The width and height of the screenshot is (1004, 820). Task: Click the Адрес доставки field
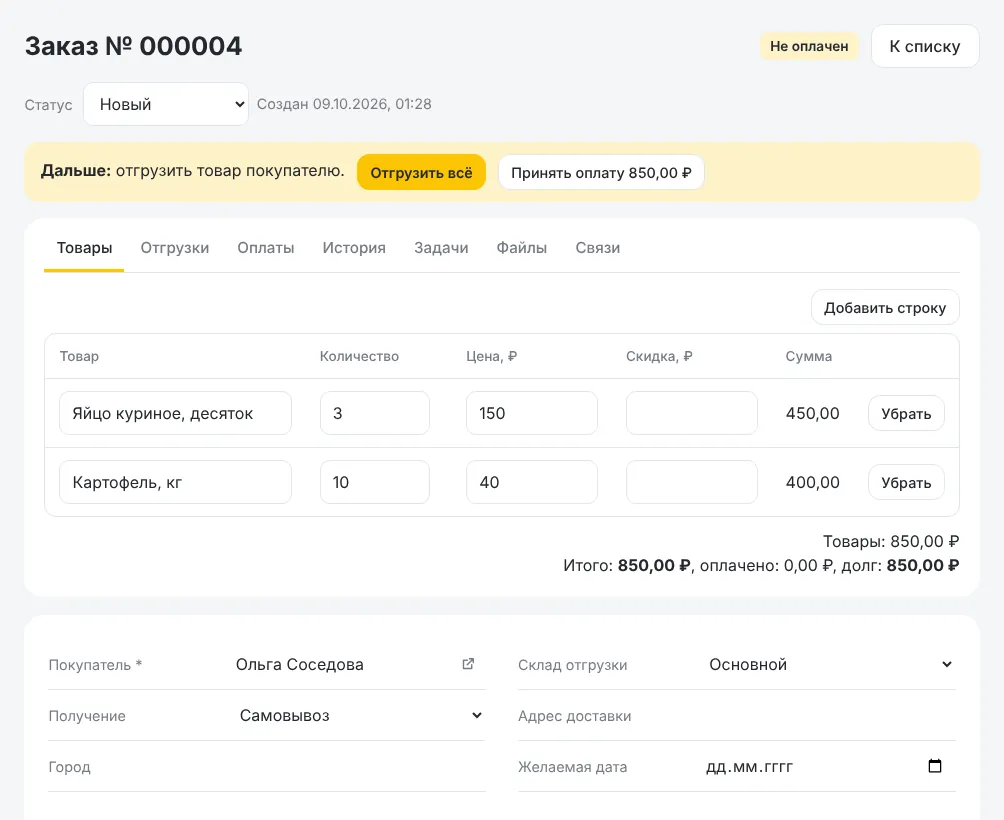pyautogui.click(x=830, y=716)
